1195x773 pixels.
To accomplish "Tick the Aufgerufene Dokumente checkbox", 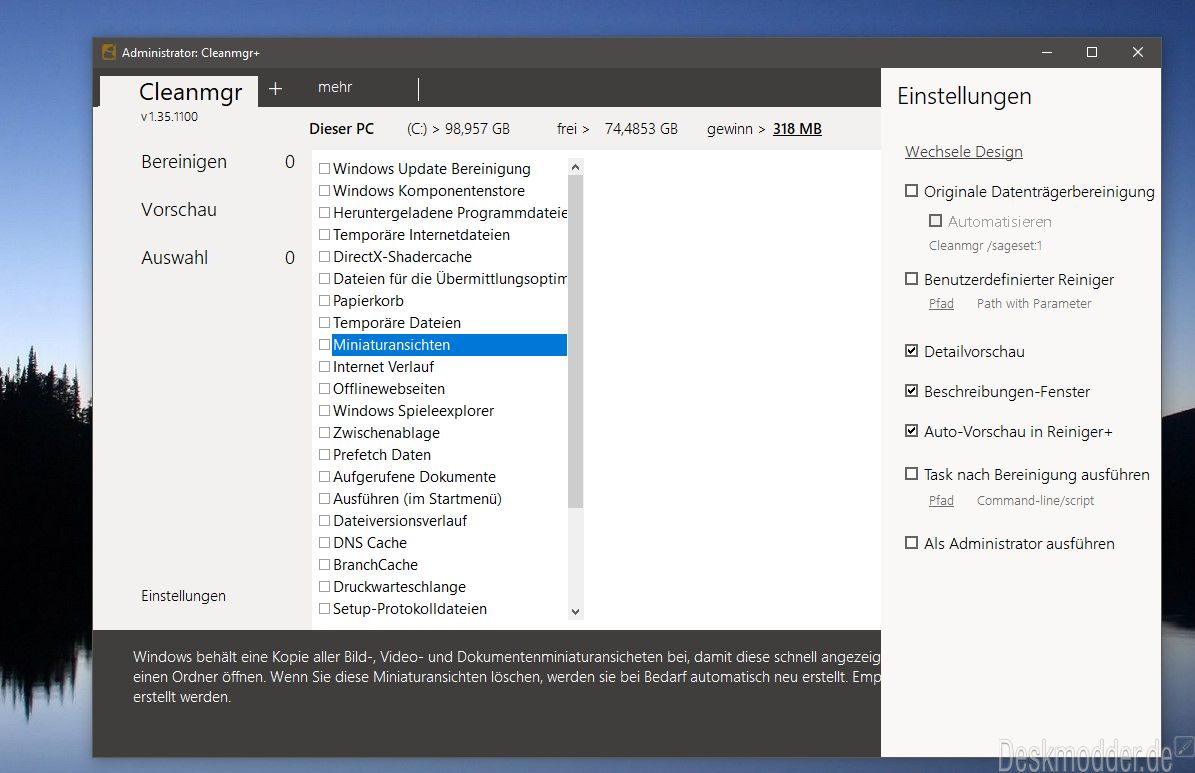I will point(325,476).
